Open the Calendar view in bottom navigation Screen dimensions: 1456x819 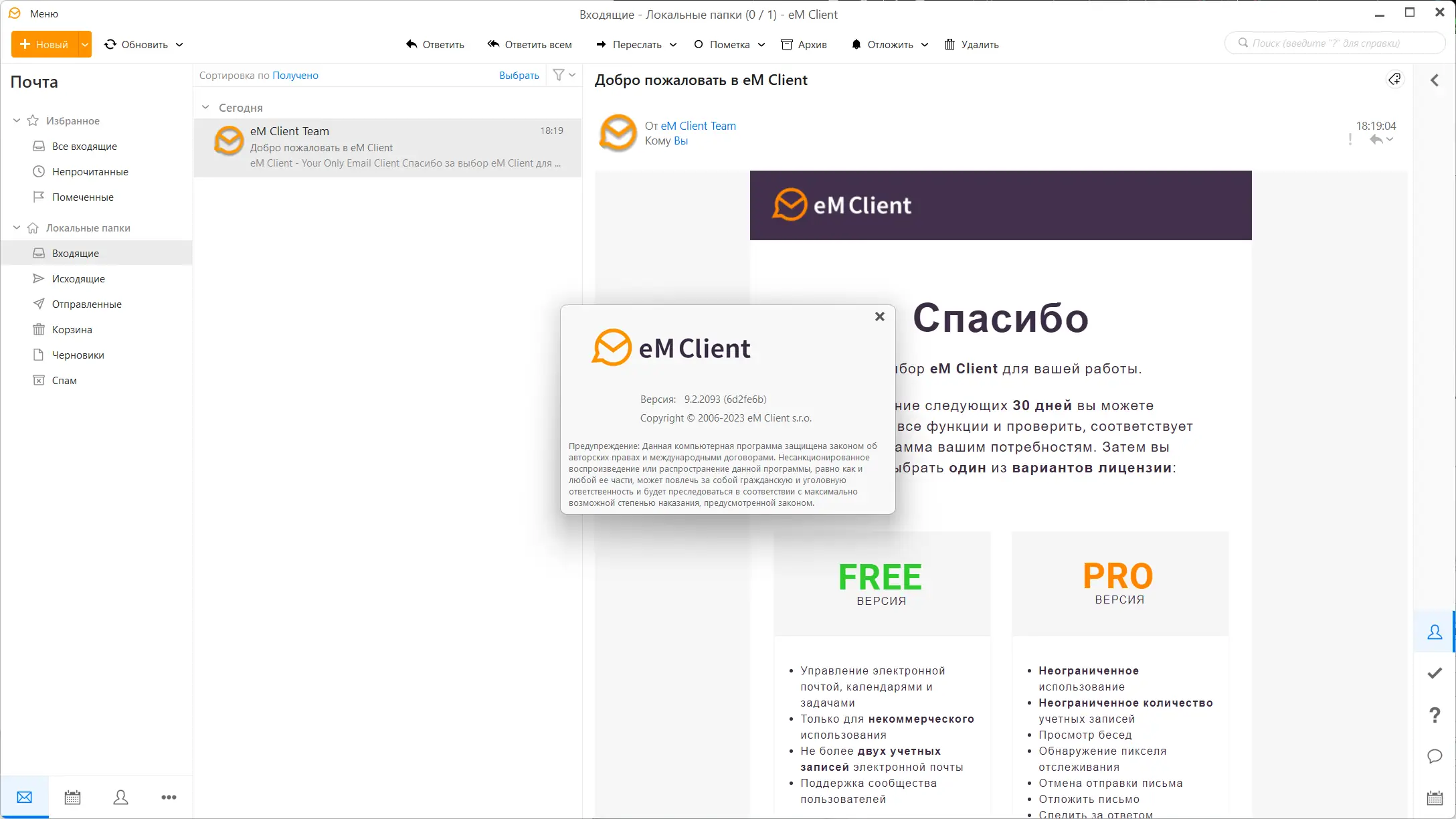click(72, 797)
